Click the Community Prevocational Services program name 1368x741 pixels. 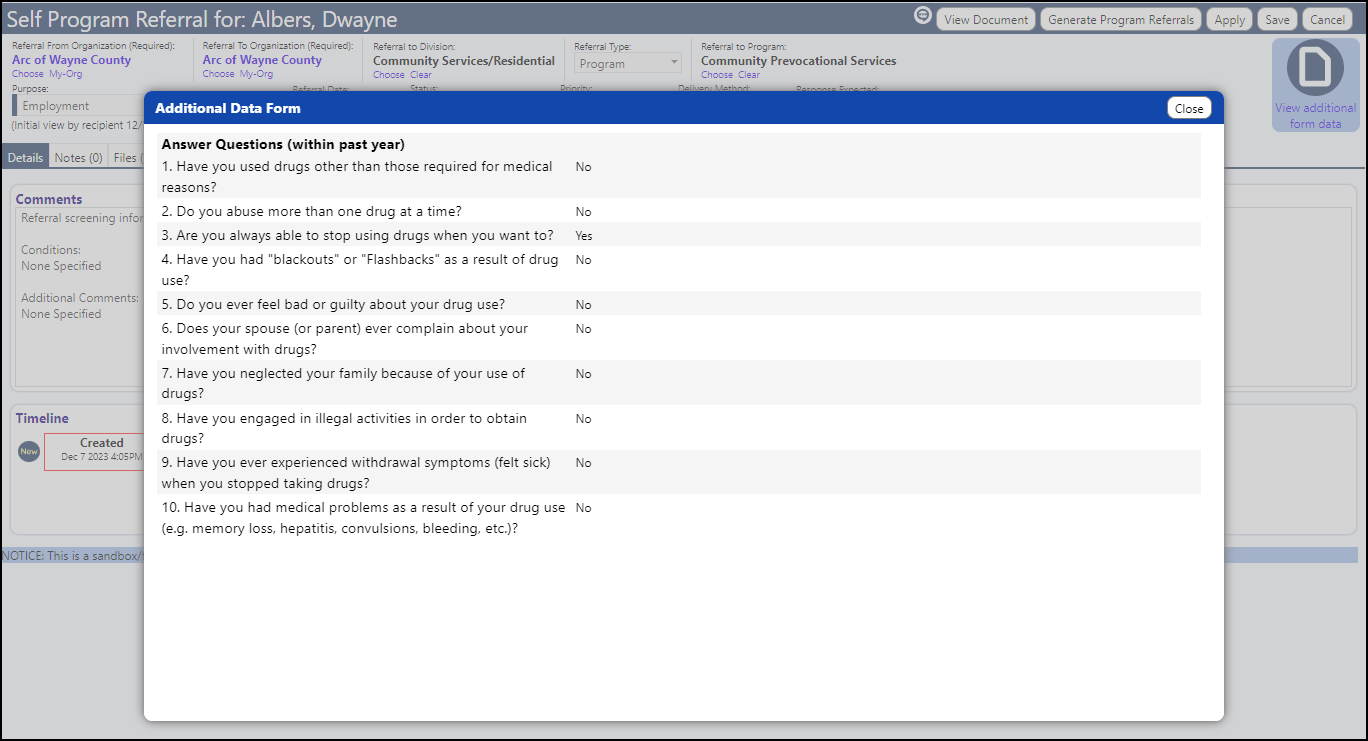(x=798, y=61)
